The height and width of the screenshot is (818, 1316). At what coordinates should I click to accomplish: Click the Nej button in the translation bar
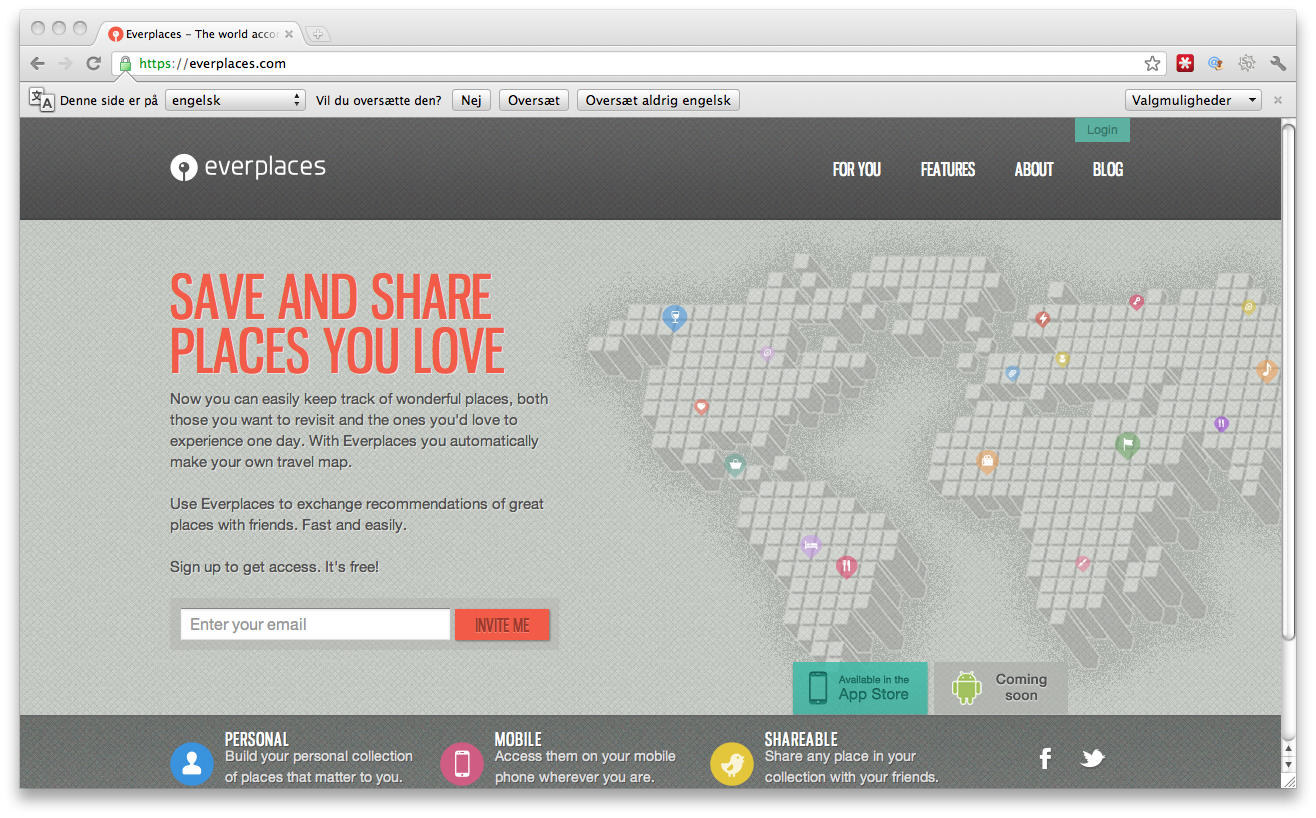471,100
